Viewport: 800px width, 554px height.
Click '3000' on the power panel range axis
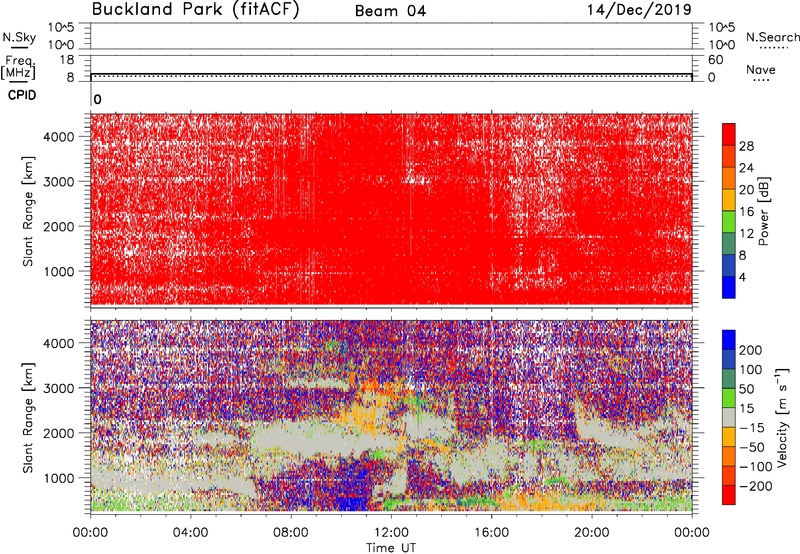(x=59, y=182)
